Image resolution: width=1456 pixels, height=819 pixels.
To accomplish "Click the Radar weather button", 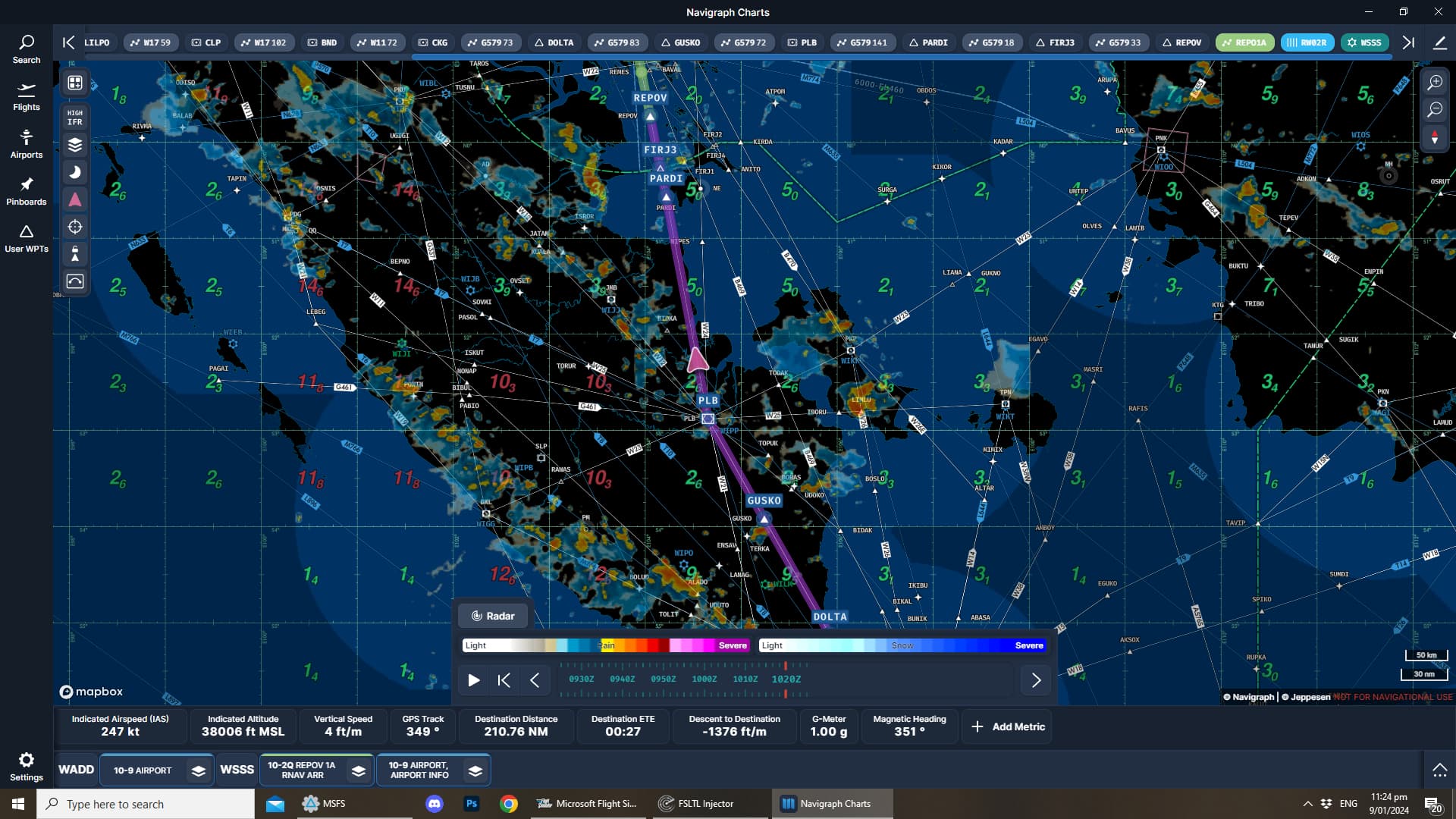I will (x=493, y=616).
